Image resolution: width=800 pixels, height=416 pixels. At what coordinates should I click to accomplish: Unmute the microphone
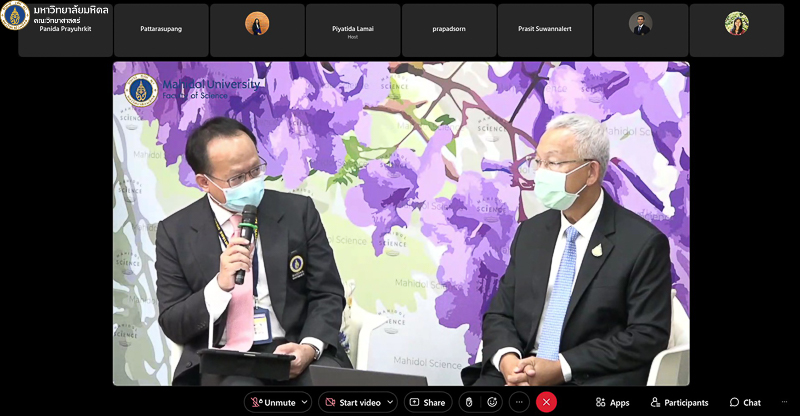point(272,402)
